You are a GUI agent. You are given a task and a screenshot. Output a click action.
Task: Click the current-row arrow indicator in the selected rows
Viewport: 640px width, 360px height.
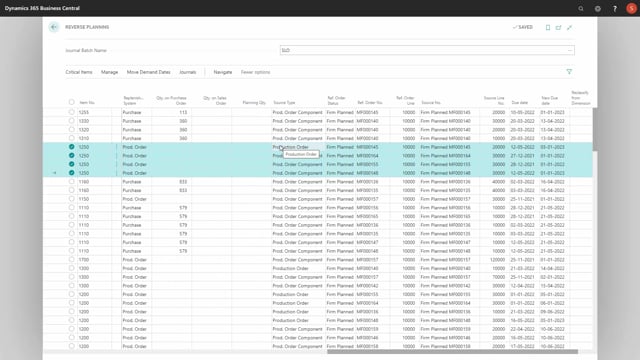click(54, 173)
